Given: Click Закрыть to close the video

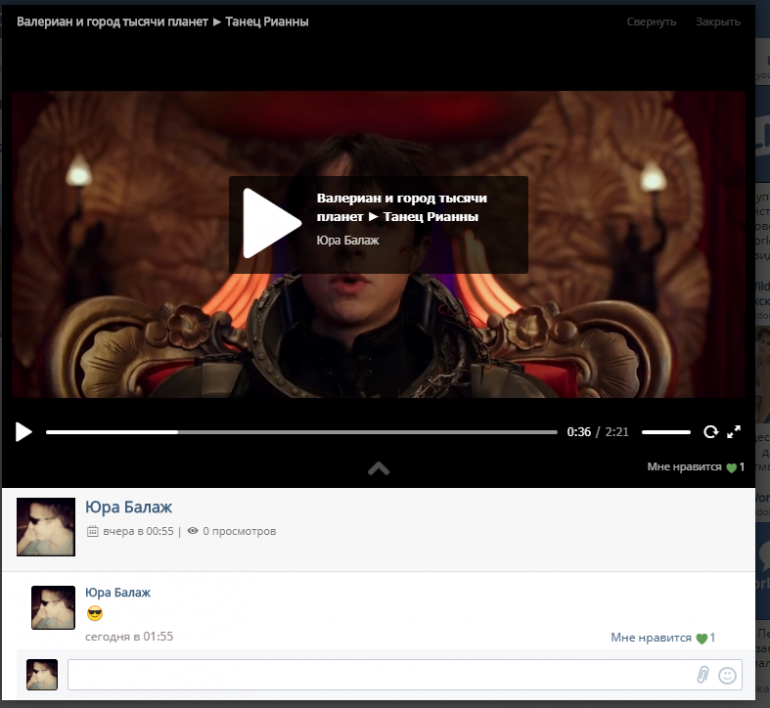Looking at the screenshot, I should click(718, 21).
